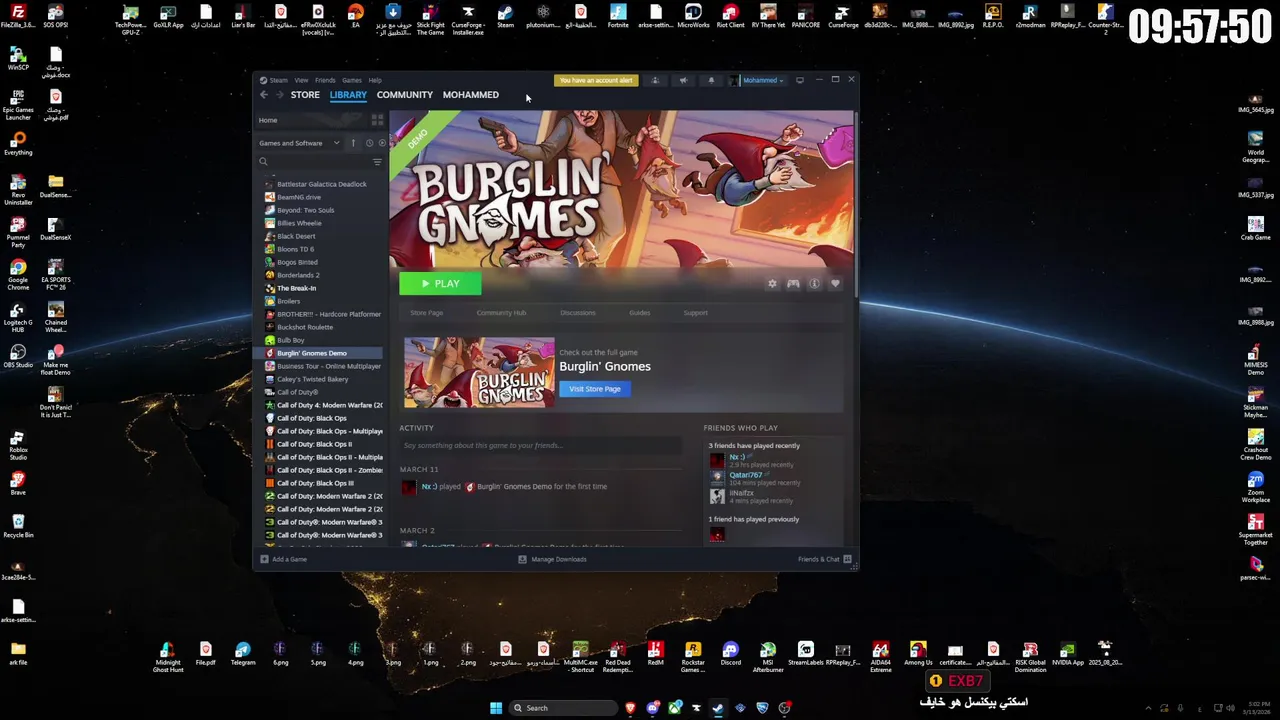The width and height of the screenshot is (1280, 720).
Task: Go to the COMMUNITY tab
Action: point(404,95)
